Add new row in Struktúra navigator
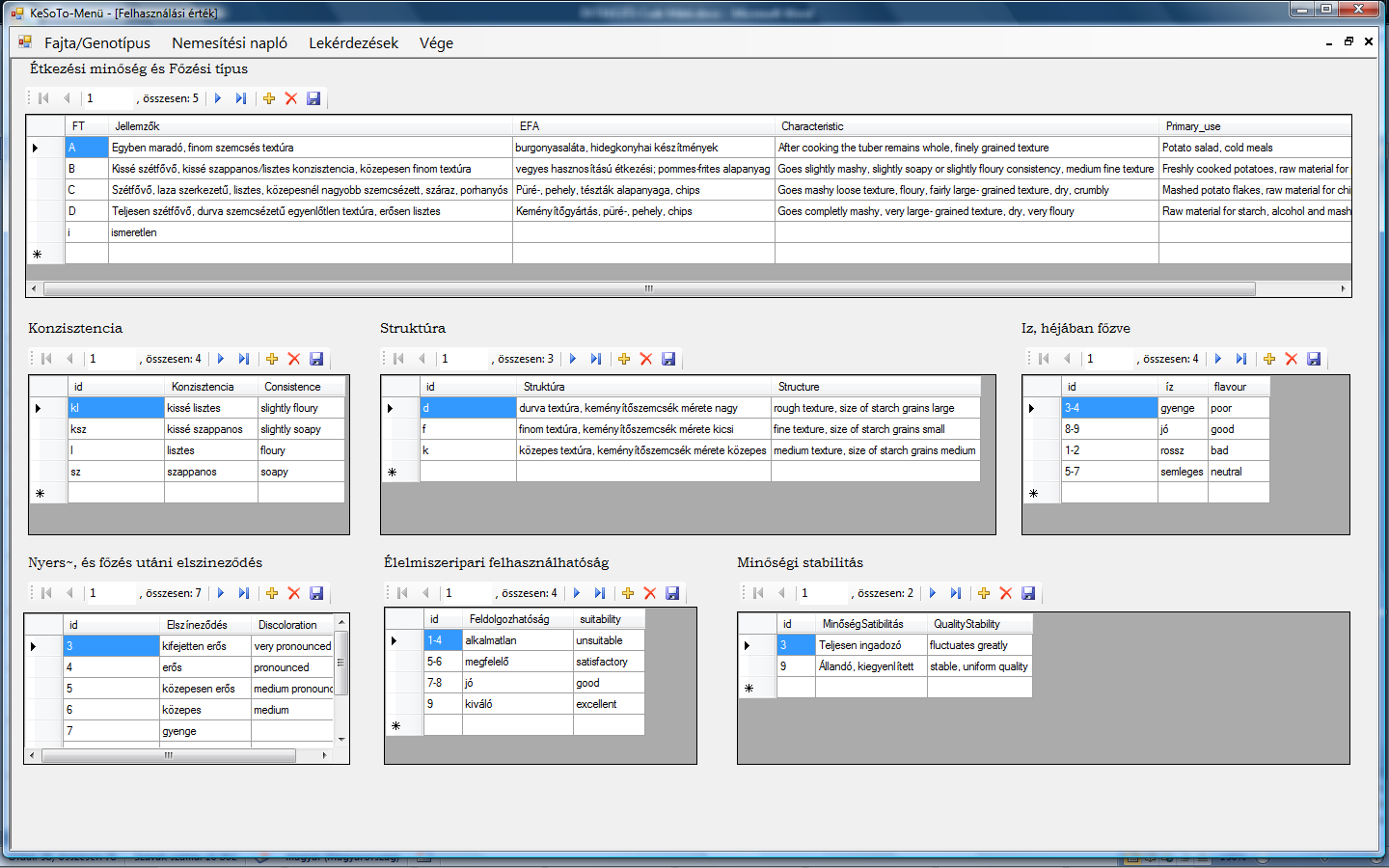The width and height of the screenshot is (1389, 868). click(x=624, y=359)
